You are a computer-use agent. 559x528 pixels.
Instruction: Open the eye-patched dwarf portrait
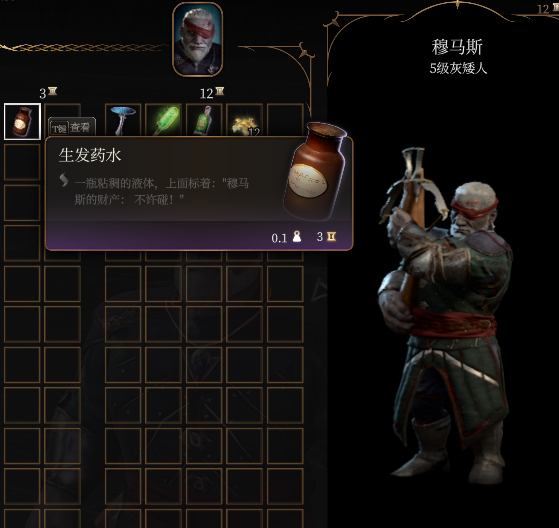pos(198,40)
